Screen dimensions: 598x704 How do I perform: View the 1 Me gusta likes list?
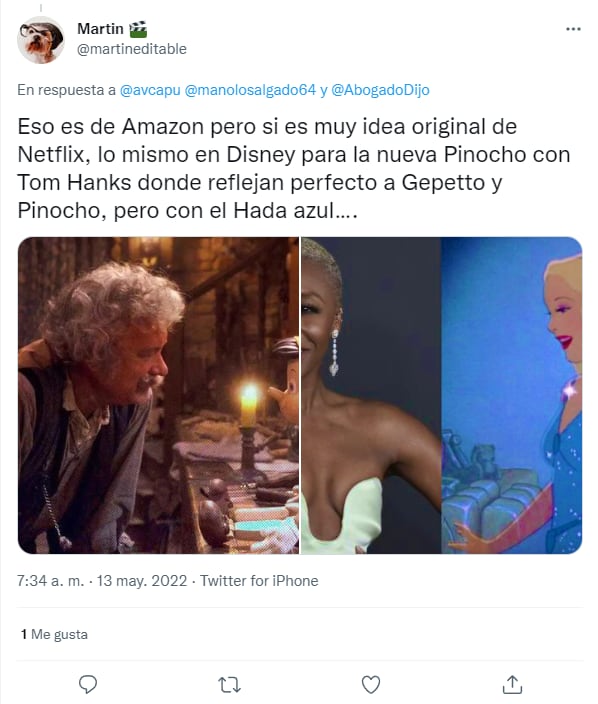pyautogui.click(x=54, y=634)
